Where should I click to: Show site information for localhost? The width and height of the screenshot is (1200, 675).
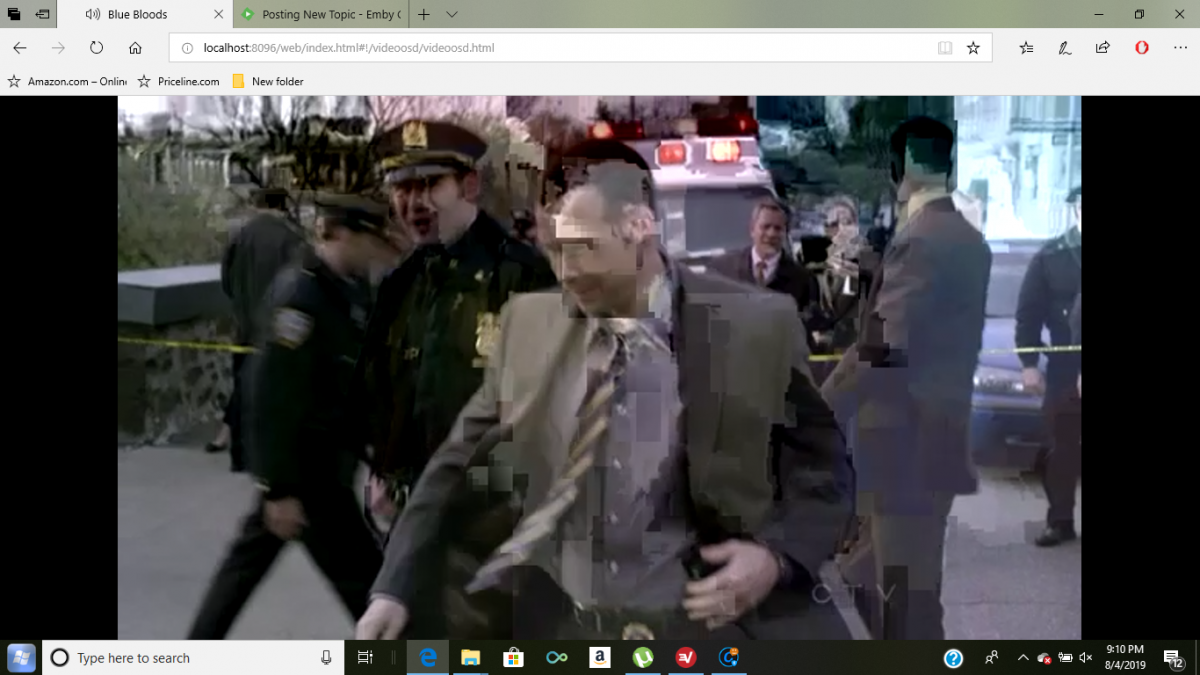[186, 48]
